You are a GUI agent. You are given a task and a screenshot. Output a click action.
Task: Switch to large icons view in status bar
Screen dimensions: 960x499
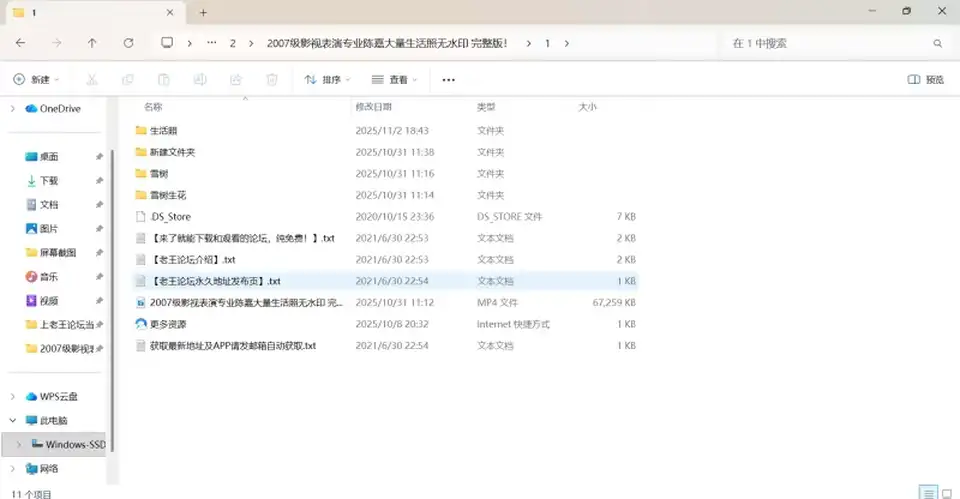(x=947, y=493)
